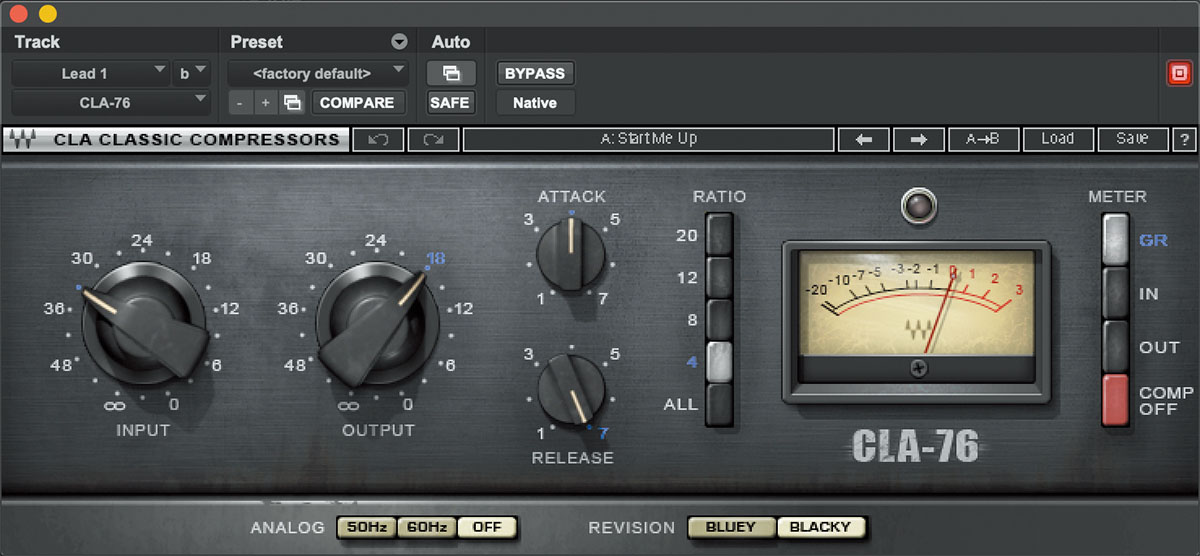1200x556 pixels.
Task: Click the yellow minimize window button
Action: (47, 15)
